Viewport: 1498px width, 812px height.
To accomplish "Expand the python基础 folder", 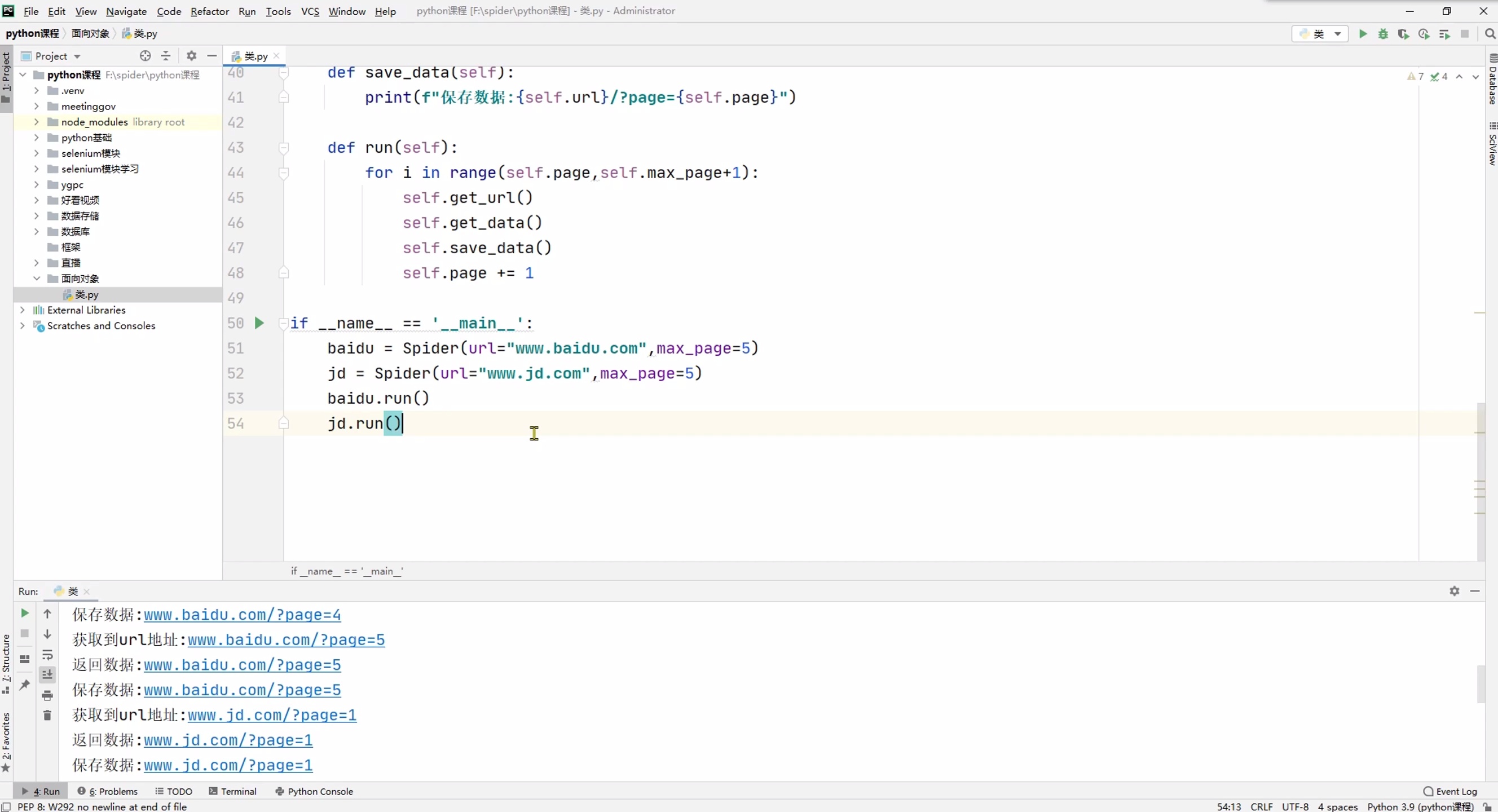I will pyautogui.click(x=36, y=138).
